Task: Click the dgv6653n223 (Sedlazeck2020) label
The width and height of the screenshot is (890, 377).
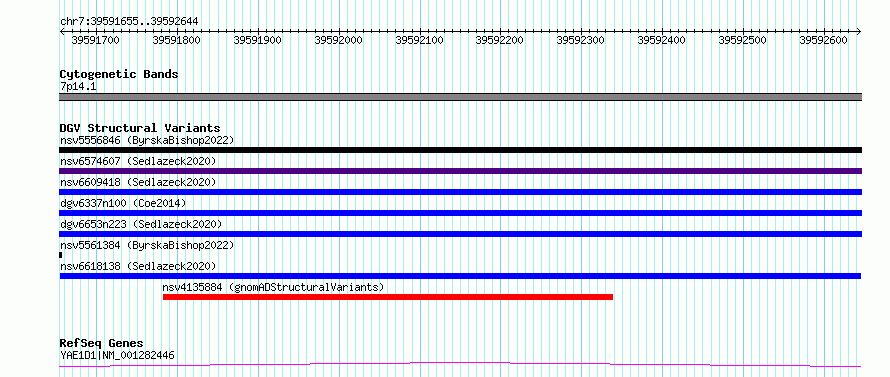Action: [x=141, y=224]
